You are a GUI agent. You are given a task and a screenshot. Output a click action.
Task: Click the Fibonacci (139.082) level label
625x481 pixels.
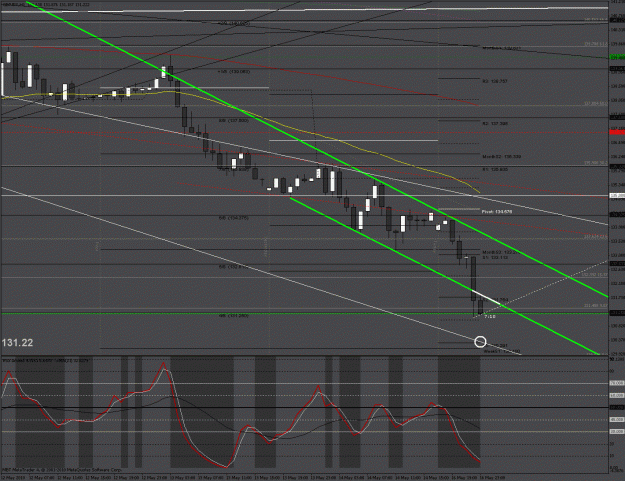[x=234, y=72]
